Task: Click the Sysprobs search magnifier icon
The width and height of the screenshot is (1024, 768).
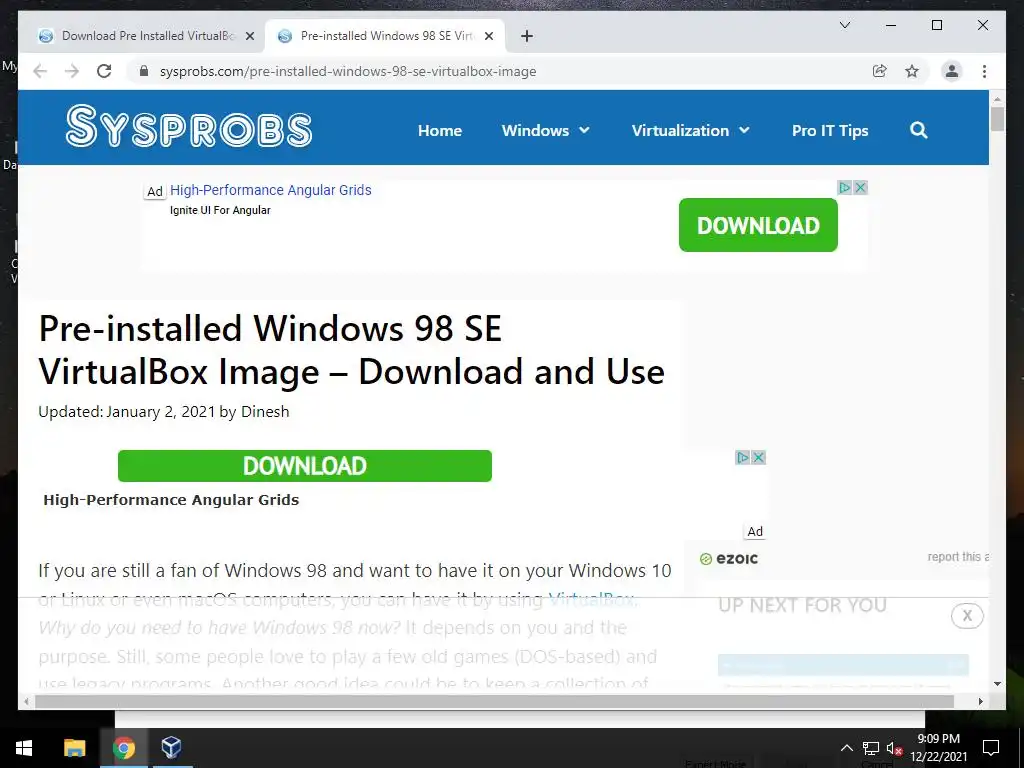Action: click(918, 130)
